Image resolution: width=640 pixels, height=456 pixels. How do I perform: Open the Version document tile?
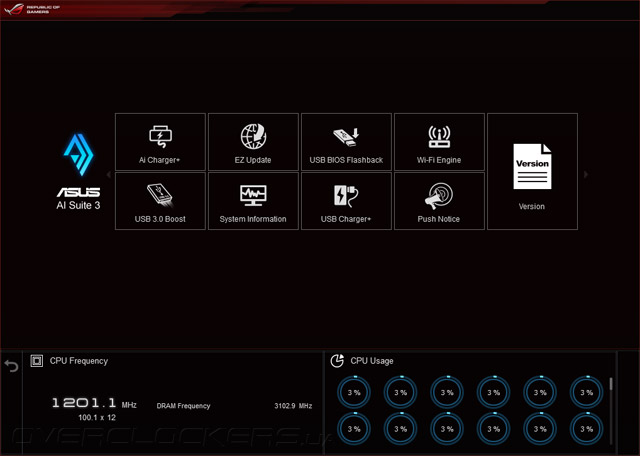tap(532, 171)
